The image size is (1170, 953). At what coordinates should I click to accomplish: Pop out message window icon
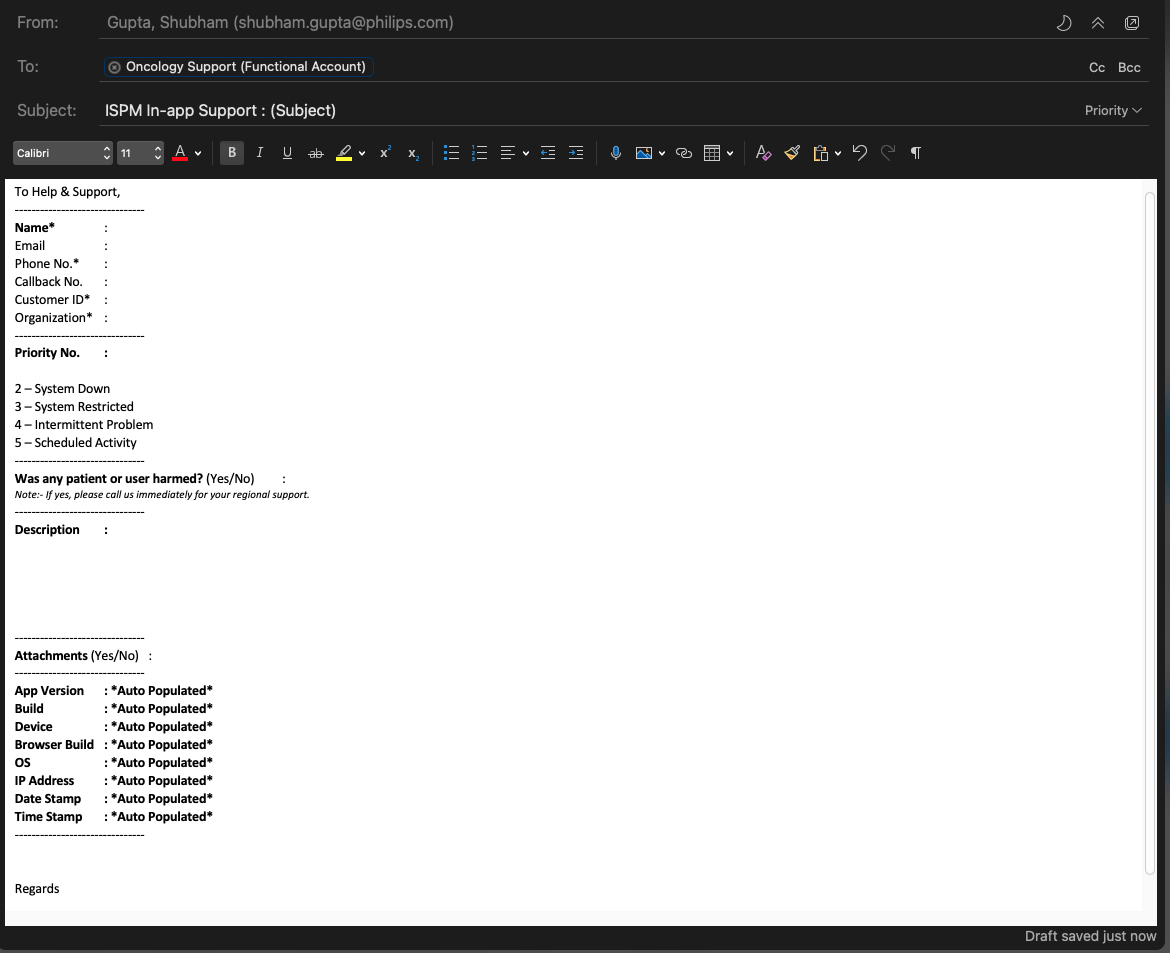click(x=1132, y=23)
